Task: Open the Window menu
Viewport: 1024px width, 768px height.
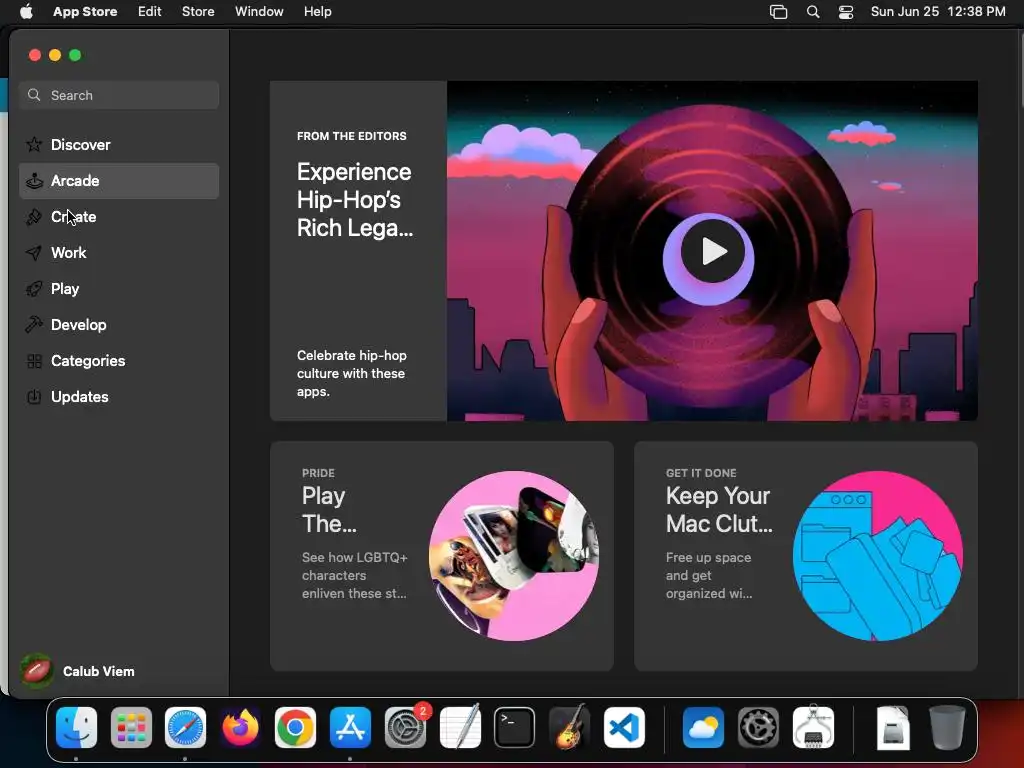Action: tap(259, 12)
